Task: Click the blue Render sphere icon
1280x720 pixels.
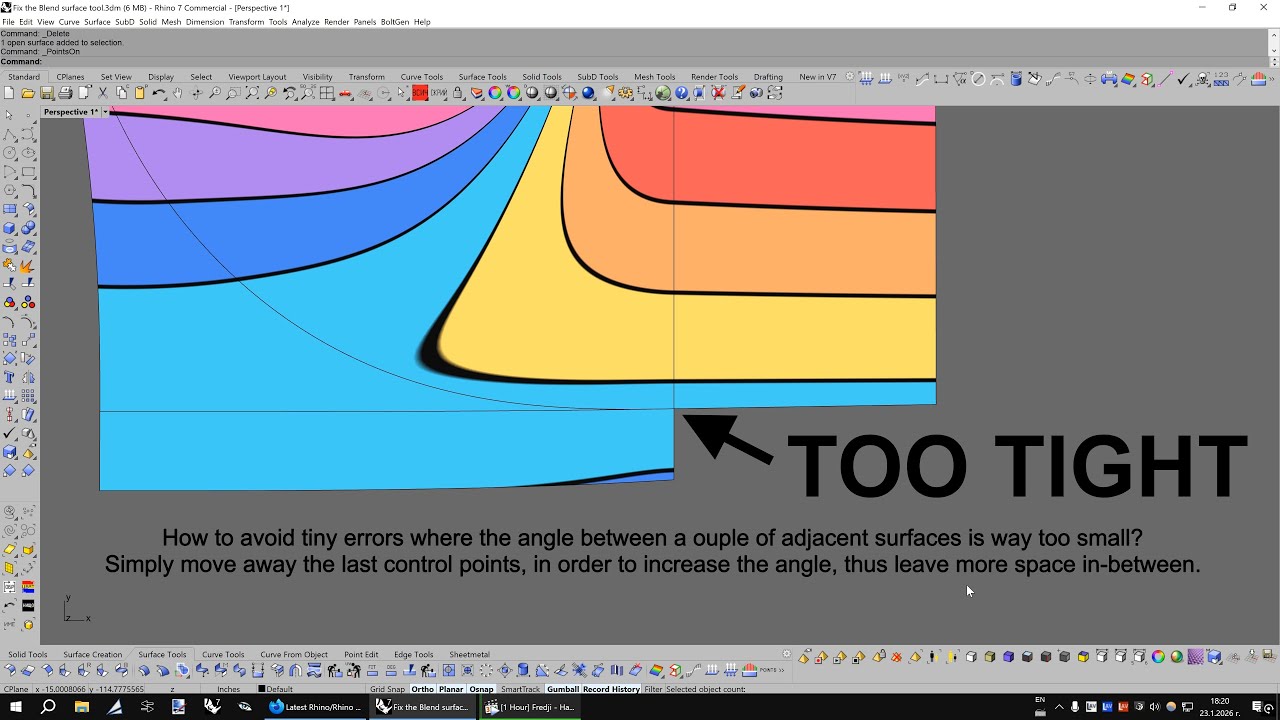Action: 588,93
